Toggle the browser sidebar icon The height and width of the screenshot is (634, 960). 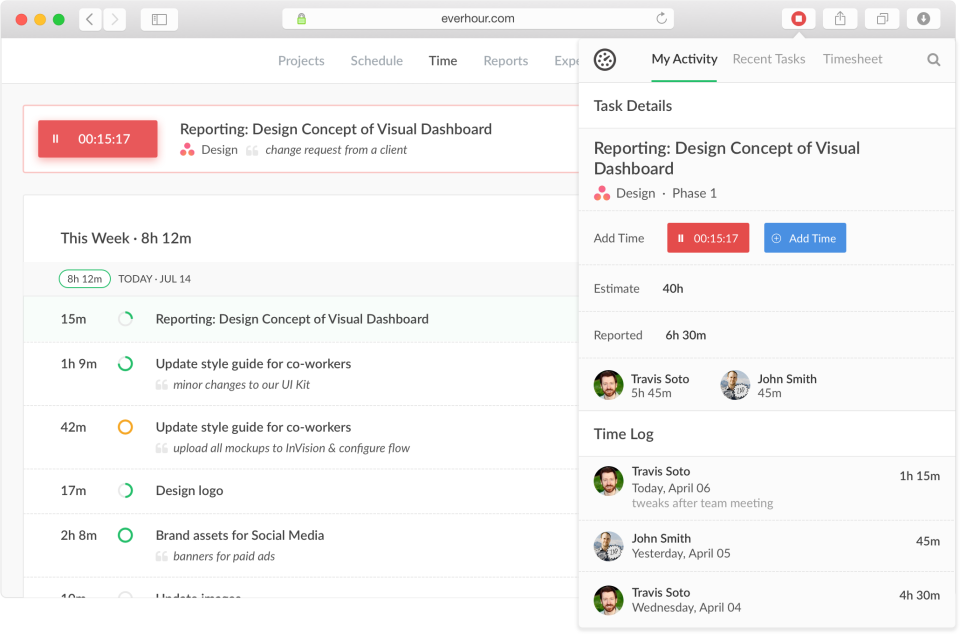(159, 19)
